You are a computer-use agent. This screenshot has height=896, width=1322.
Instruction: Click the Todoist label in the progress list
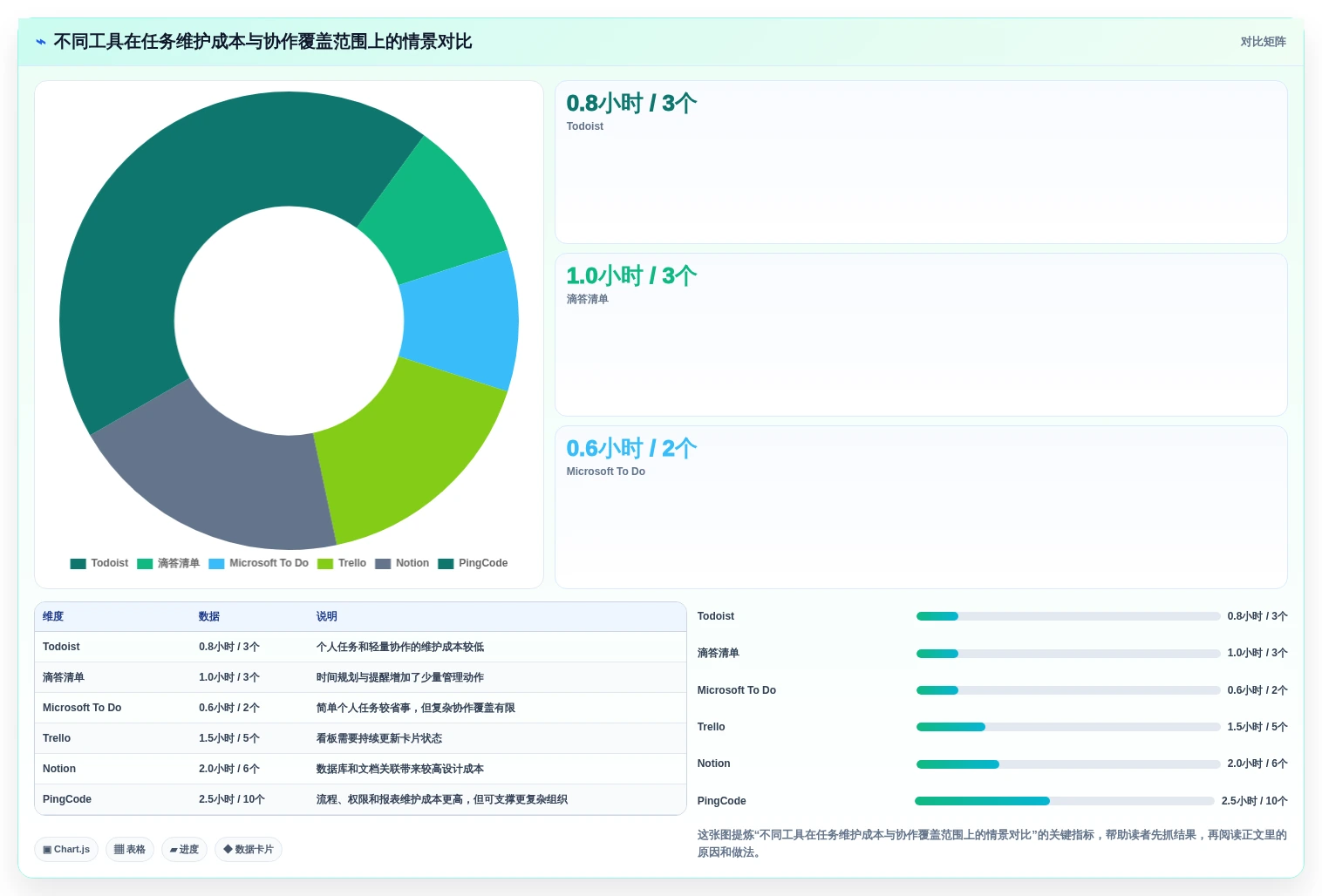716,616
